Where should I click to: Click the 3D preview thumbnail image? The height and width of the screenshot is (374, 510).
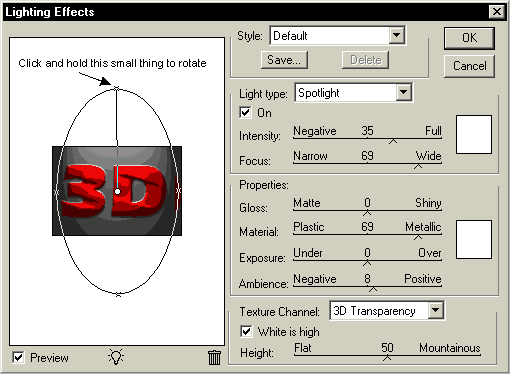click(117, 191)
